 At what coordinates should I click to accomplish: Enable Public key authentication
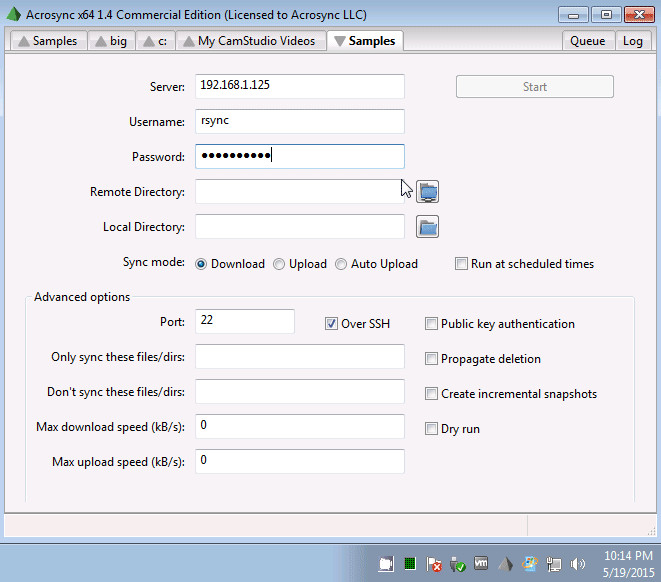tap(500, 324)
